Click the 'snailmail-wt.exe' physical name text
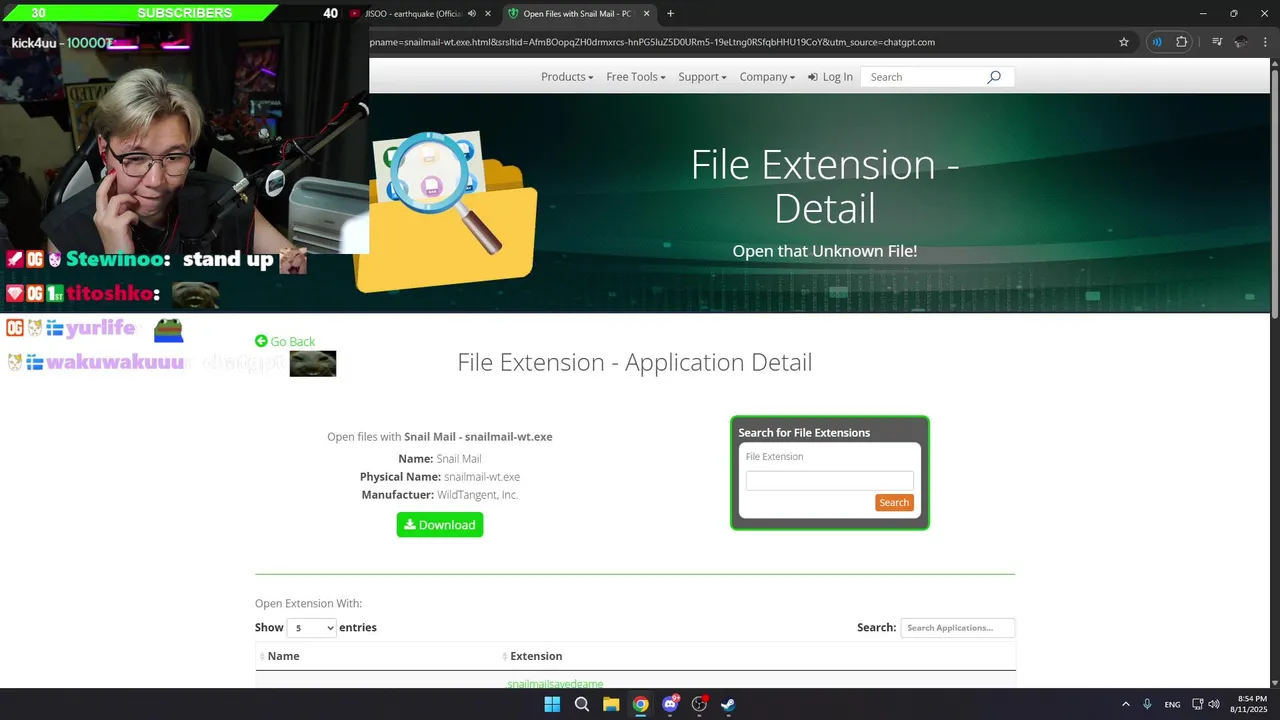 pyautogui.click(x=482, y=477)
